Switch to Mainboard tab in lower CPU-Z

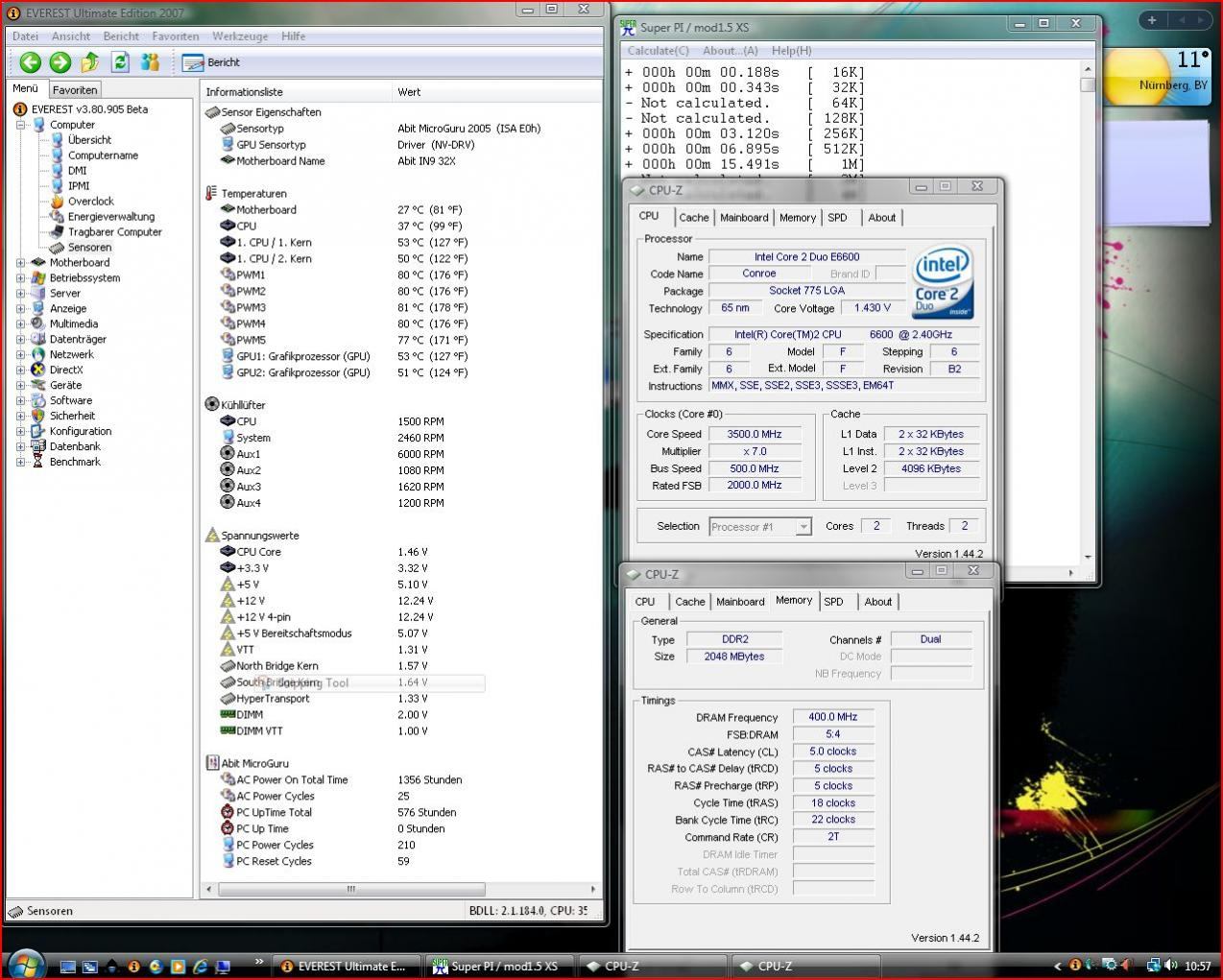(740, 602)
